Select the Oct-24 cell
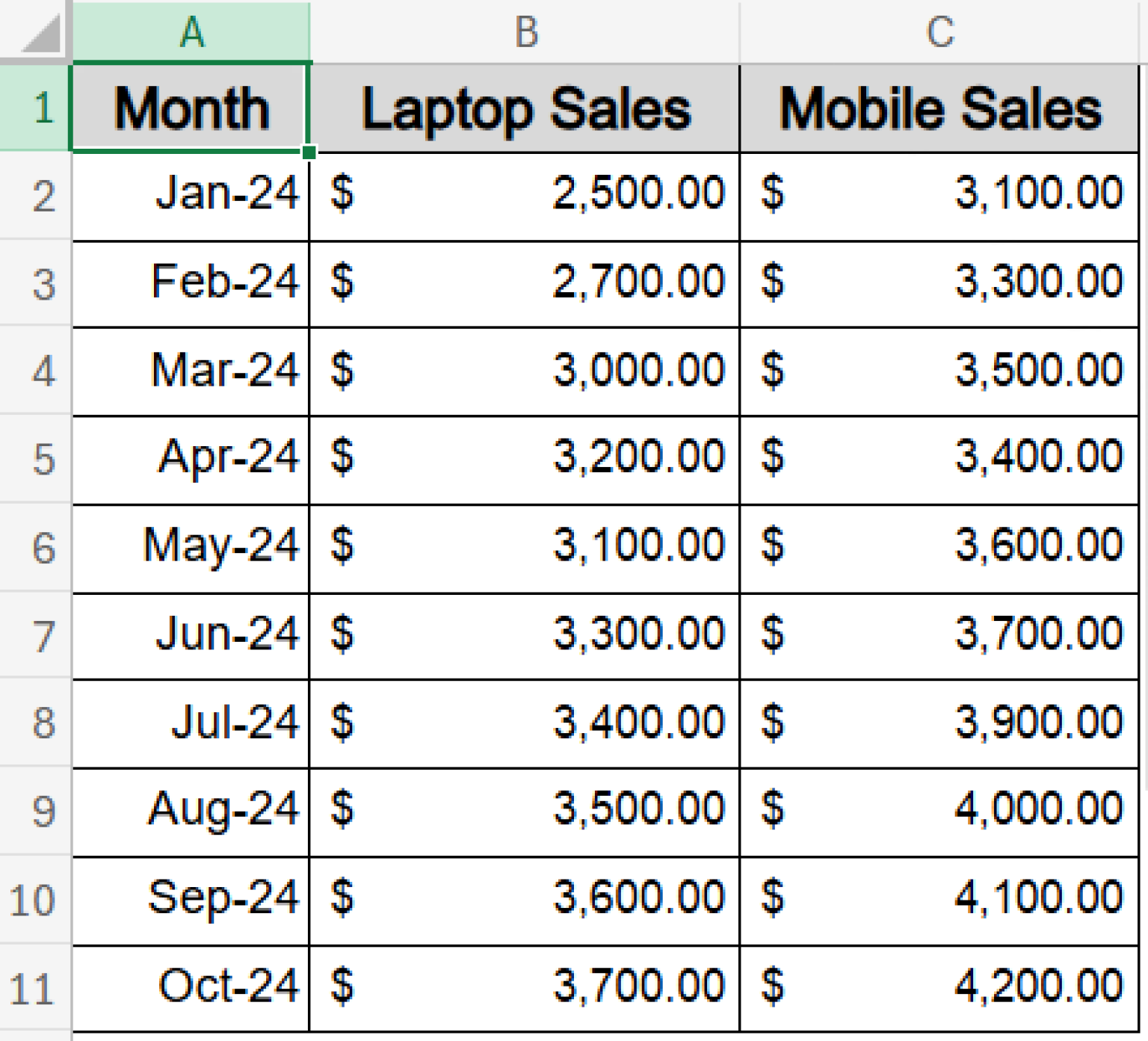This screenshot has width=1148, height=1041. (x=191, y=986)
